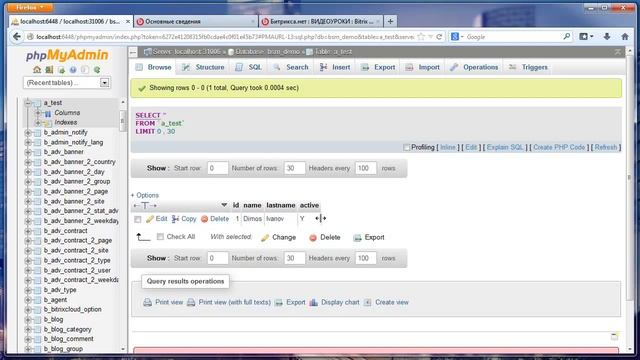Open the Browse tab
The width and height of the screenshot is (640, 360).
153,67
